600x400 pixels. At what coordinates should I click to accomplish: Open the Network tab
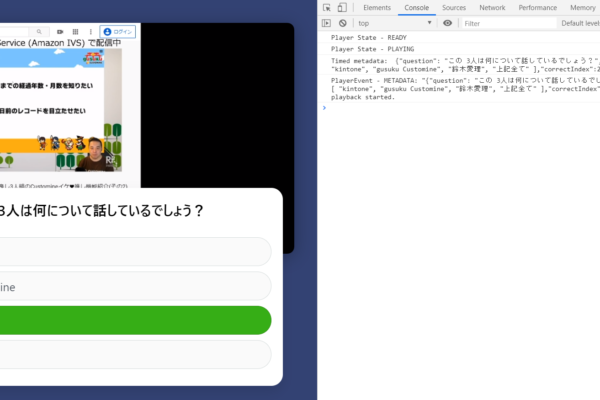click(492, 8)
